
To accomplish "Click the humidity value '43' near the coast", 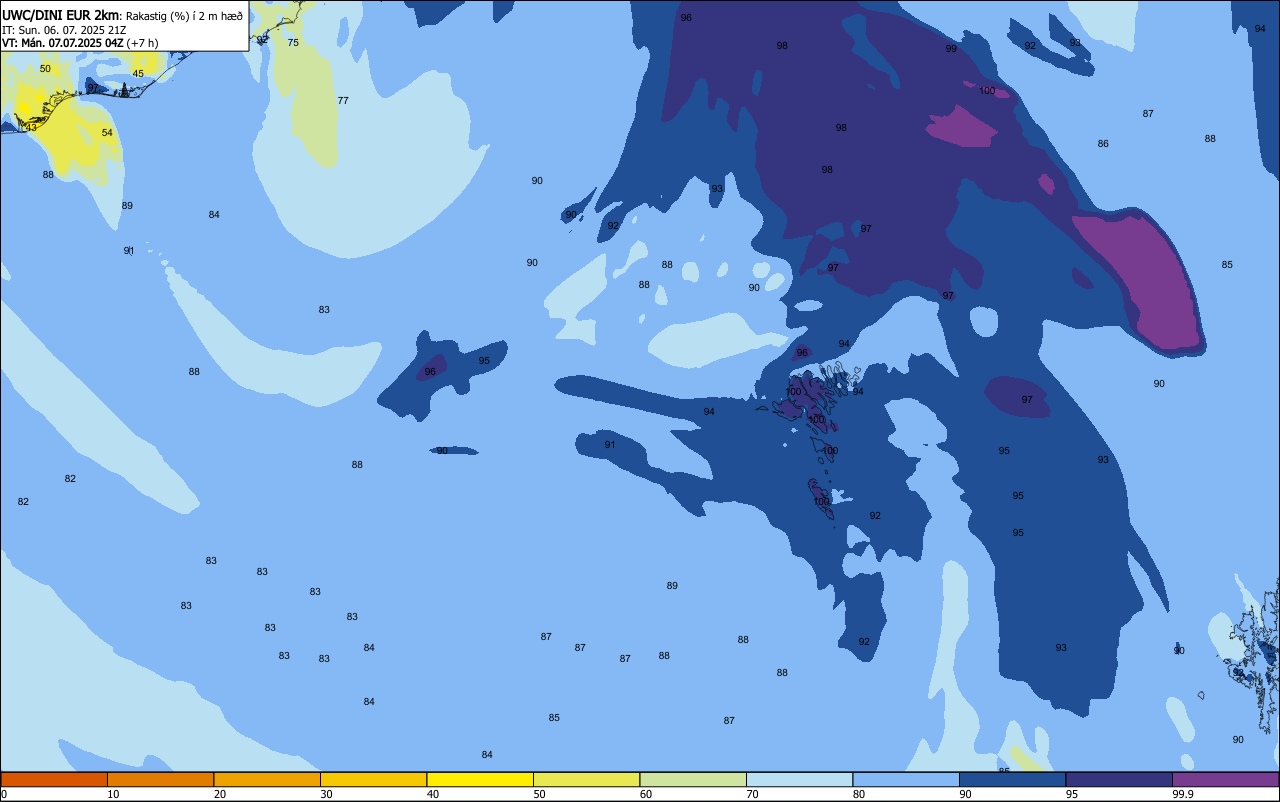I will (x=31, y=128).
